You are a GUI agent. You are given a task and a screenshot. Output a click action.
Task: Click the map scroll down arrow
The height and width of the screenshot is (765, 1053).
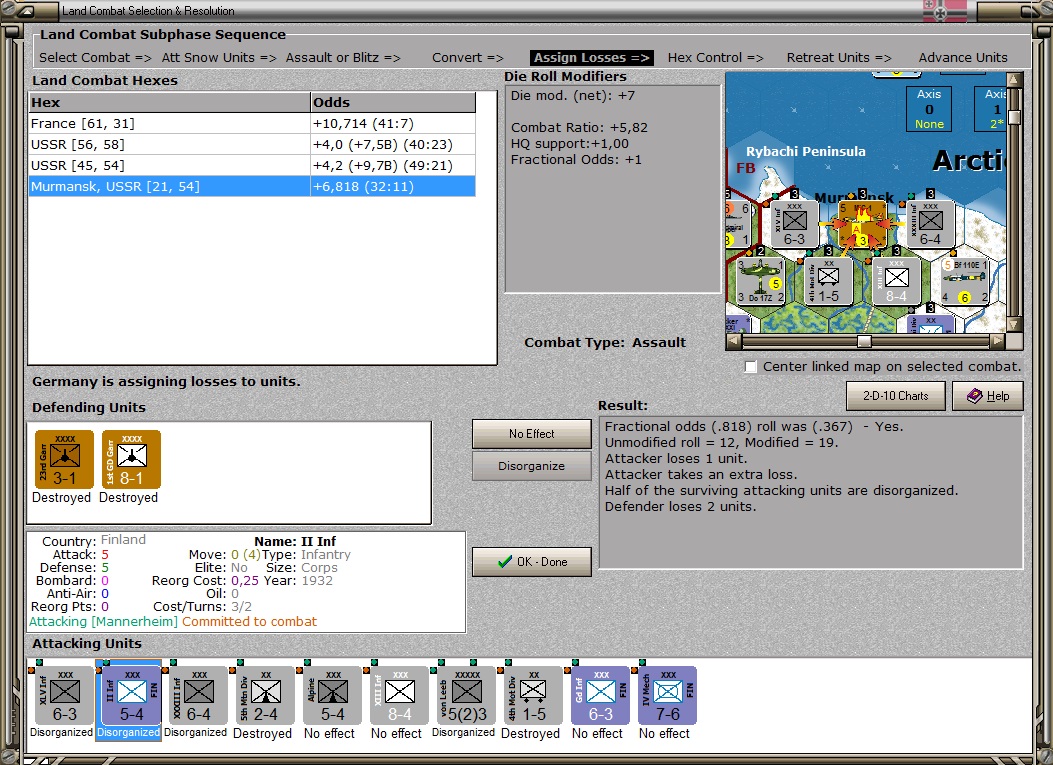click(1014, 324)
